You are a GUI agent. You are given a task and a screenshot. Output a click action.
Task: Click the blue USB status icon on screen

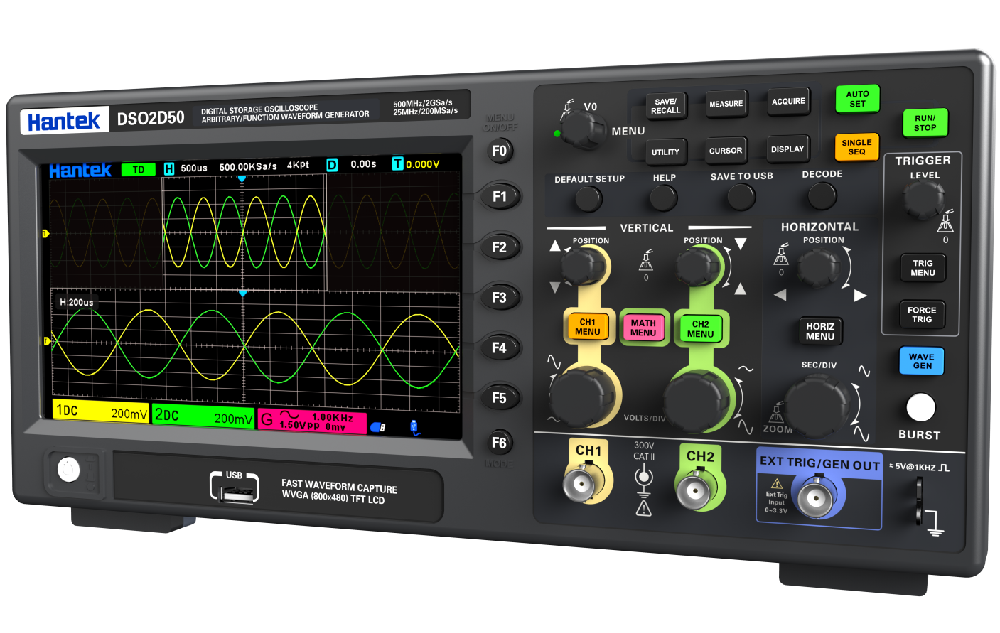pyautogui.click(x=378, y=427)
